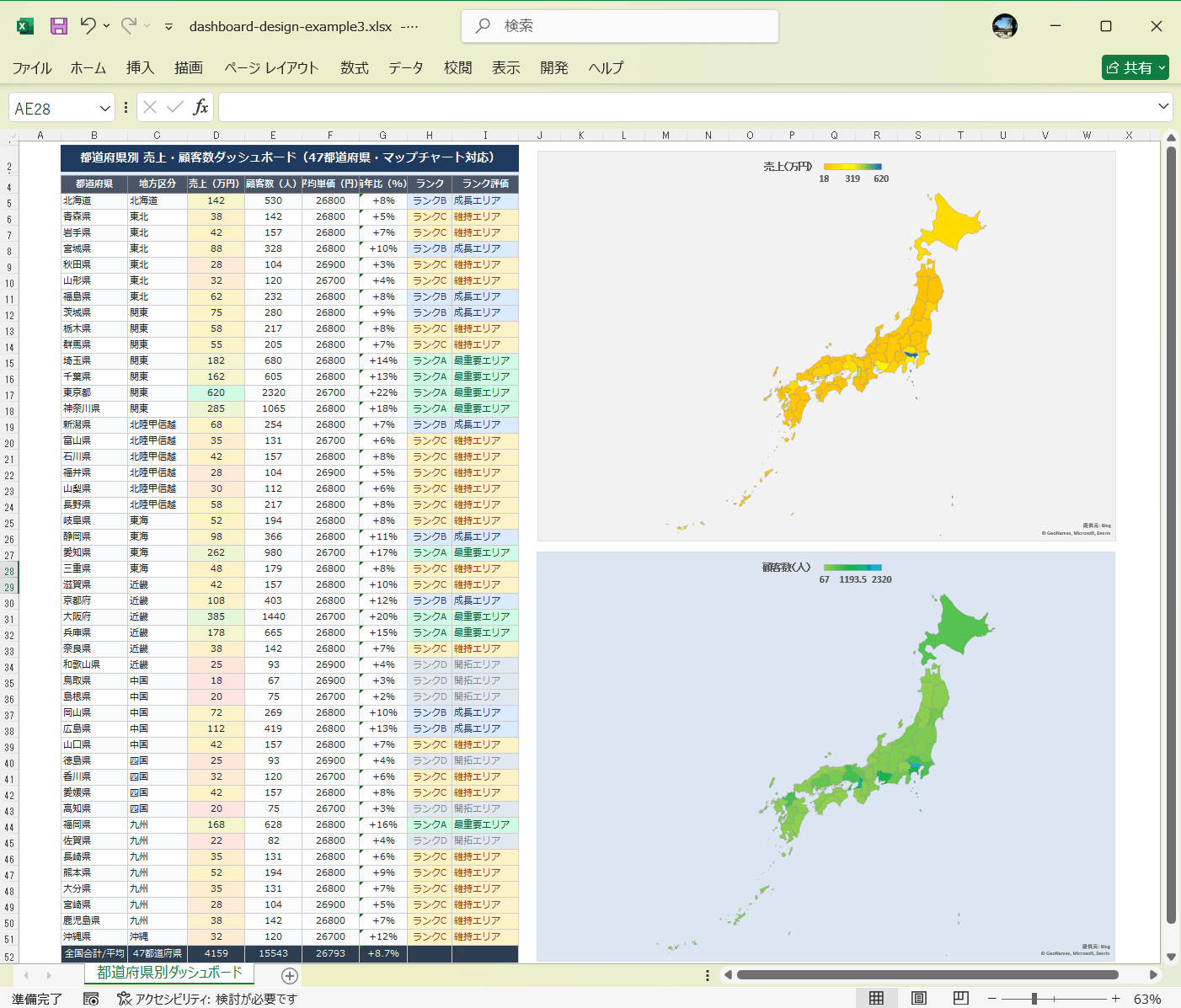Select column K header
This screenshot has width=1181, height=1008.
point(581,135)
